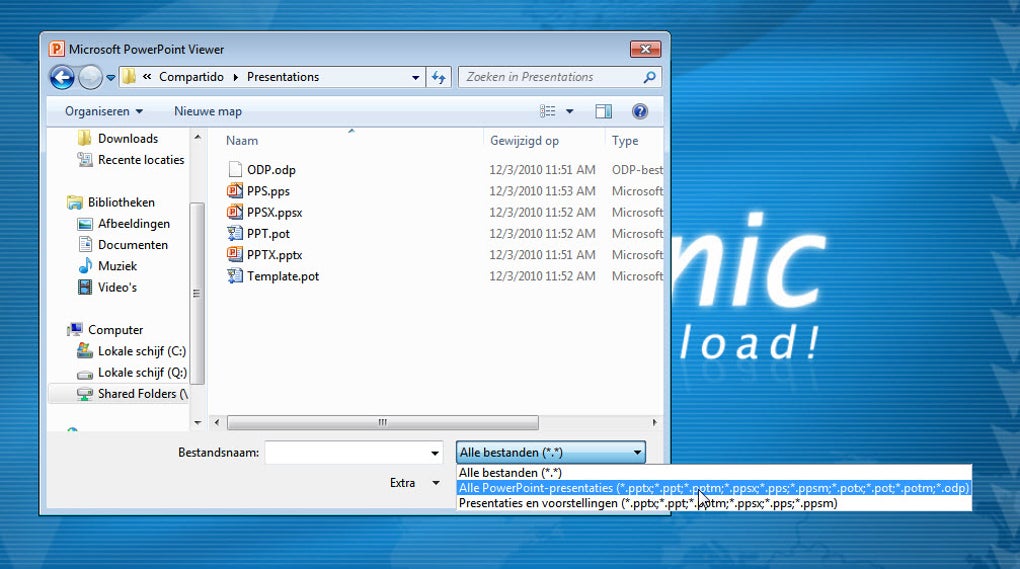
Task: Click the Refresh button beside address bar
Action: [x=438, y=77]
